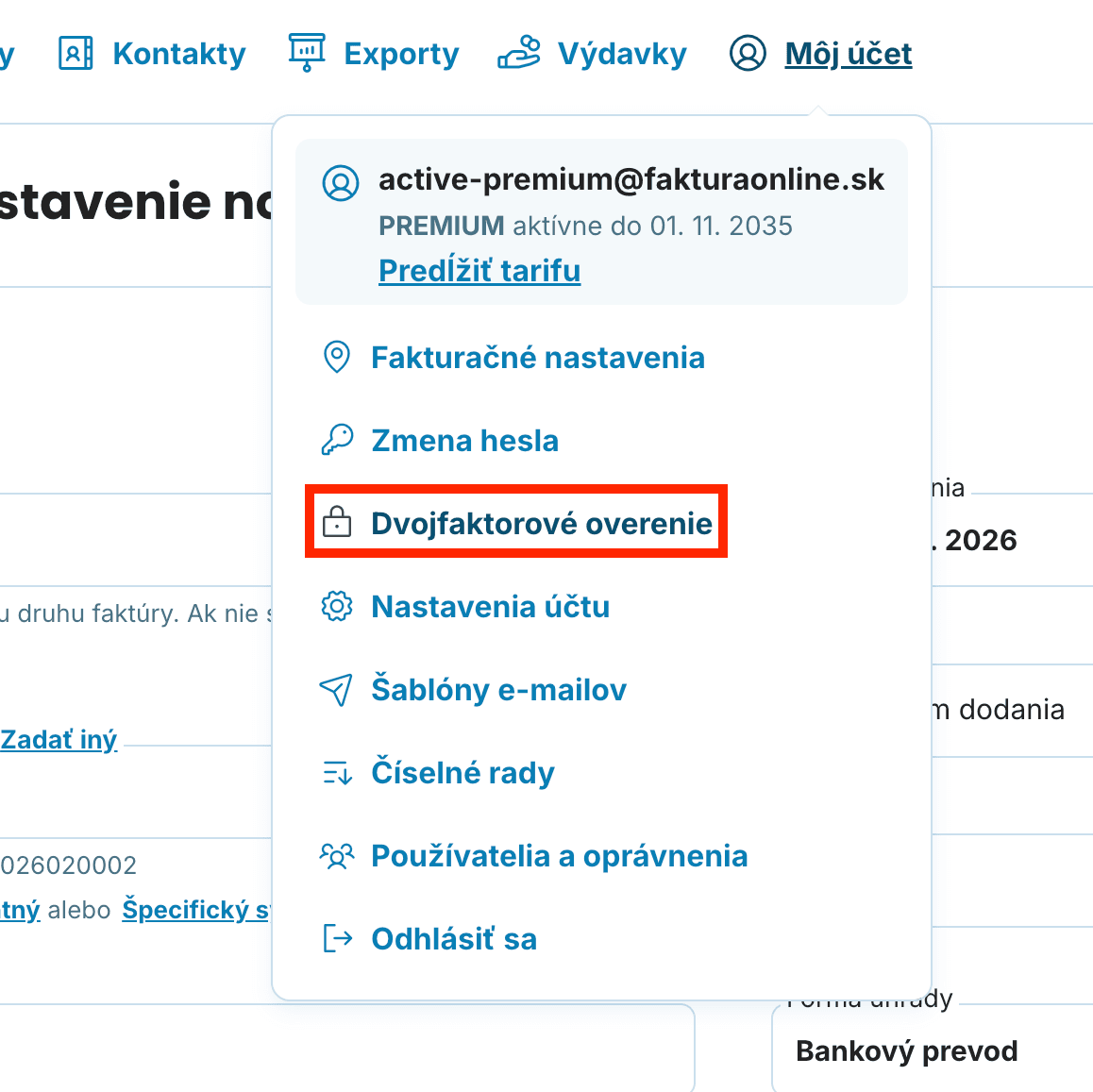This screenshot has height=1092, width=1093.
Task: Open the Kontakty address book icon
Action: click(75, 53)
